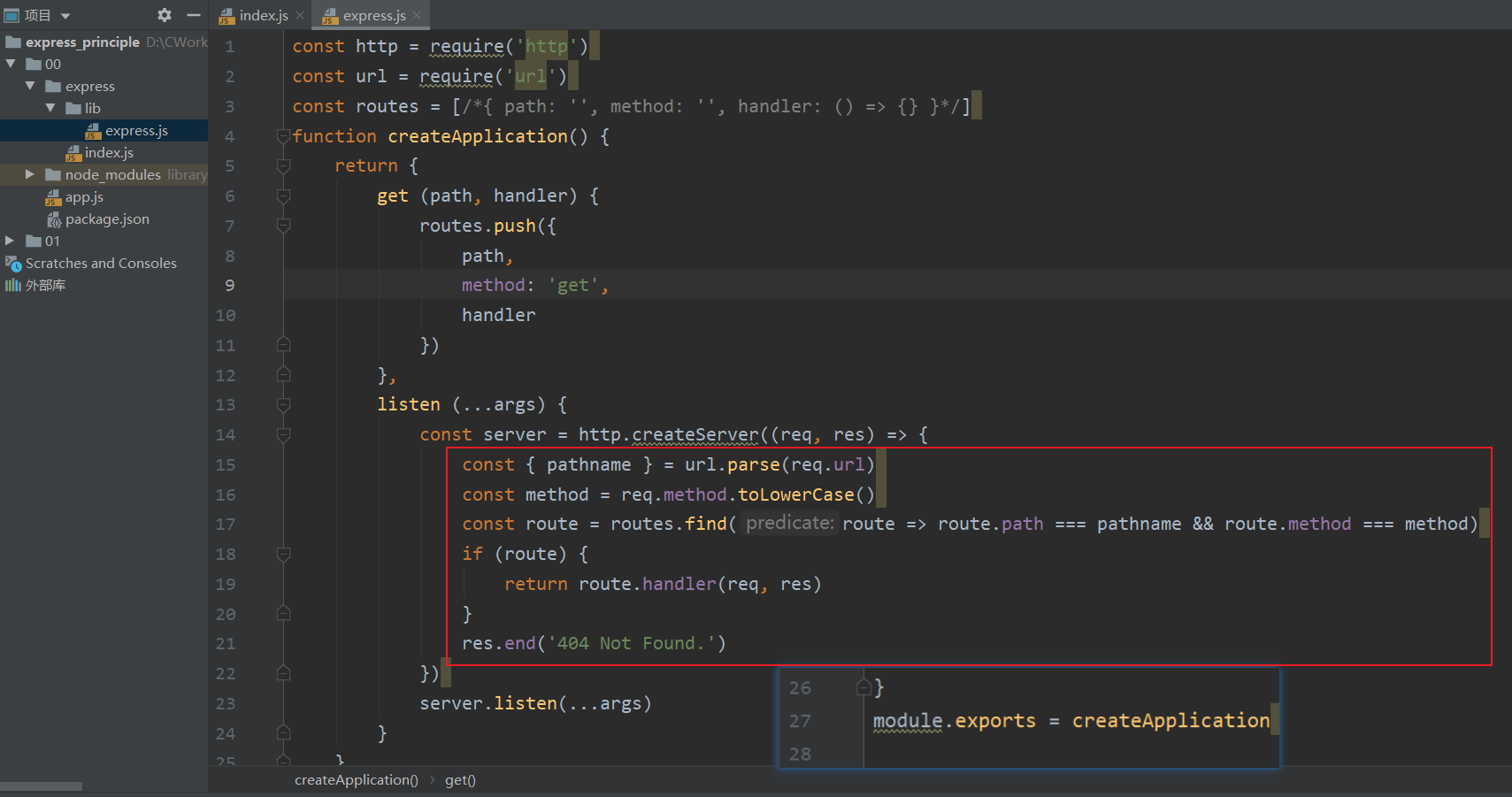This screenshot has width=1512, height=797.
Task: Fold routes.push call at line 7
Action: pos(283,226)
